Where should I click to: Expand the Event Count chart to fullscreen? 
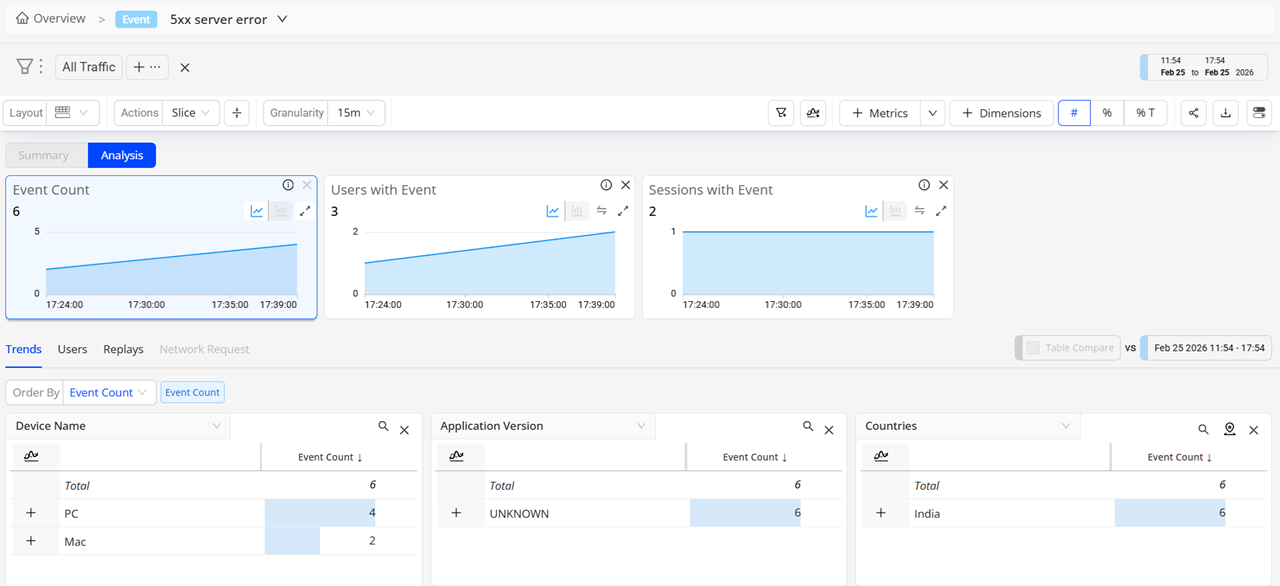[305, 211]
